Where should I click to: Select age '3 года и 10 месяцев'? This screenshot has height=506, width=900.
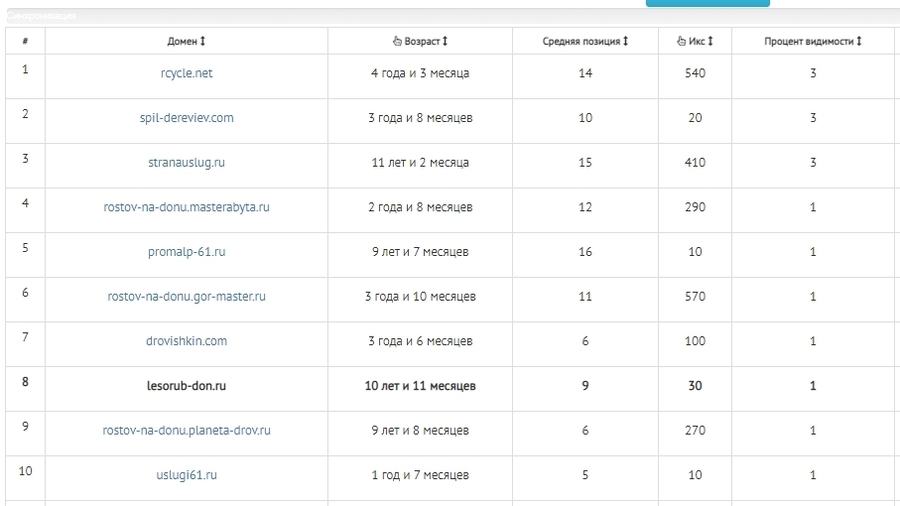(x=420, y=297)
